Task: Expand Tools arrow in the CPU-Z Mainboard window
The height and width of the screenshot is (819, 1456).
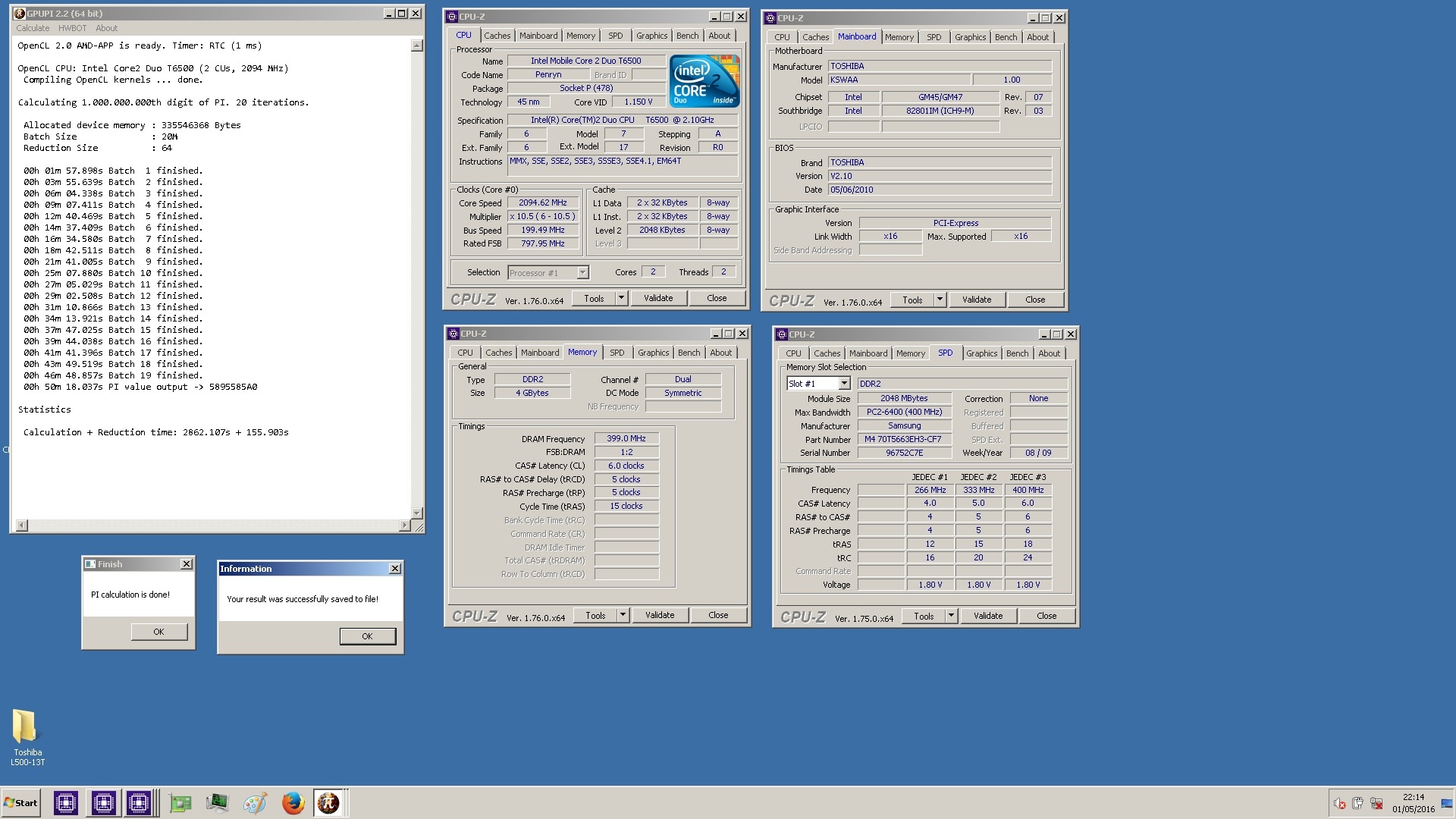Action: tap(940, 300)
